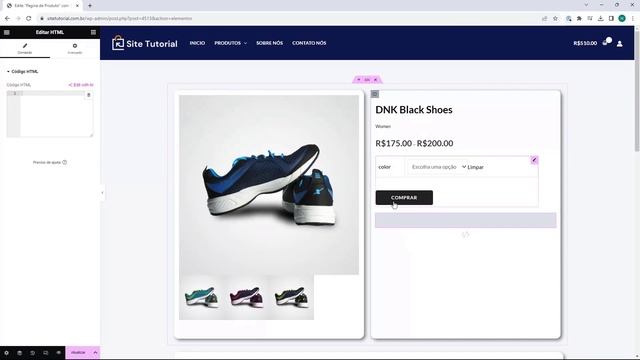This screenshot has height=360, width=640.
Task: Open the shopping cart icon
Action: click(607, 42)
